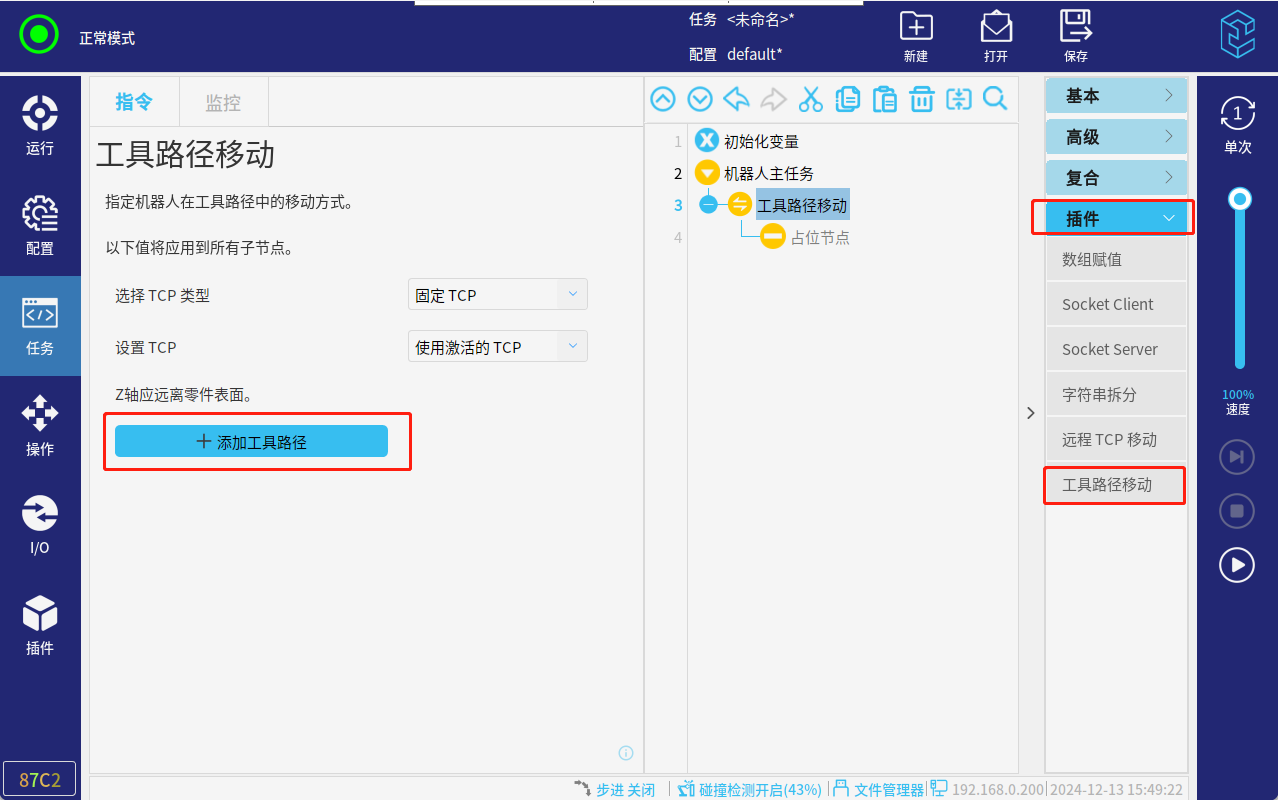Click the Save icon in header
This screenshot has height=800, width=1278.
[1076, 36]
